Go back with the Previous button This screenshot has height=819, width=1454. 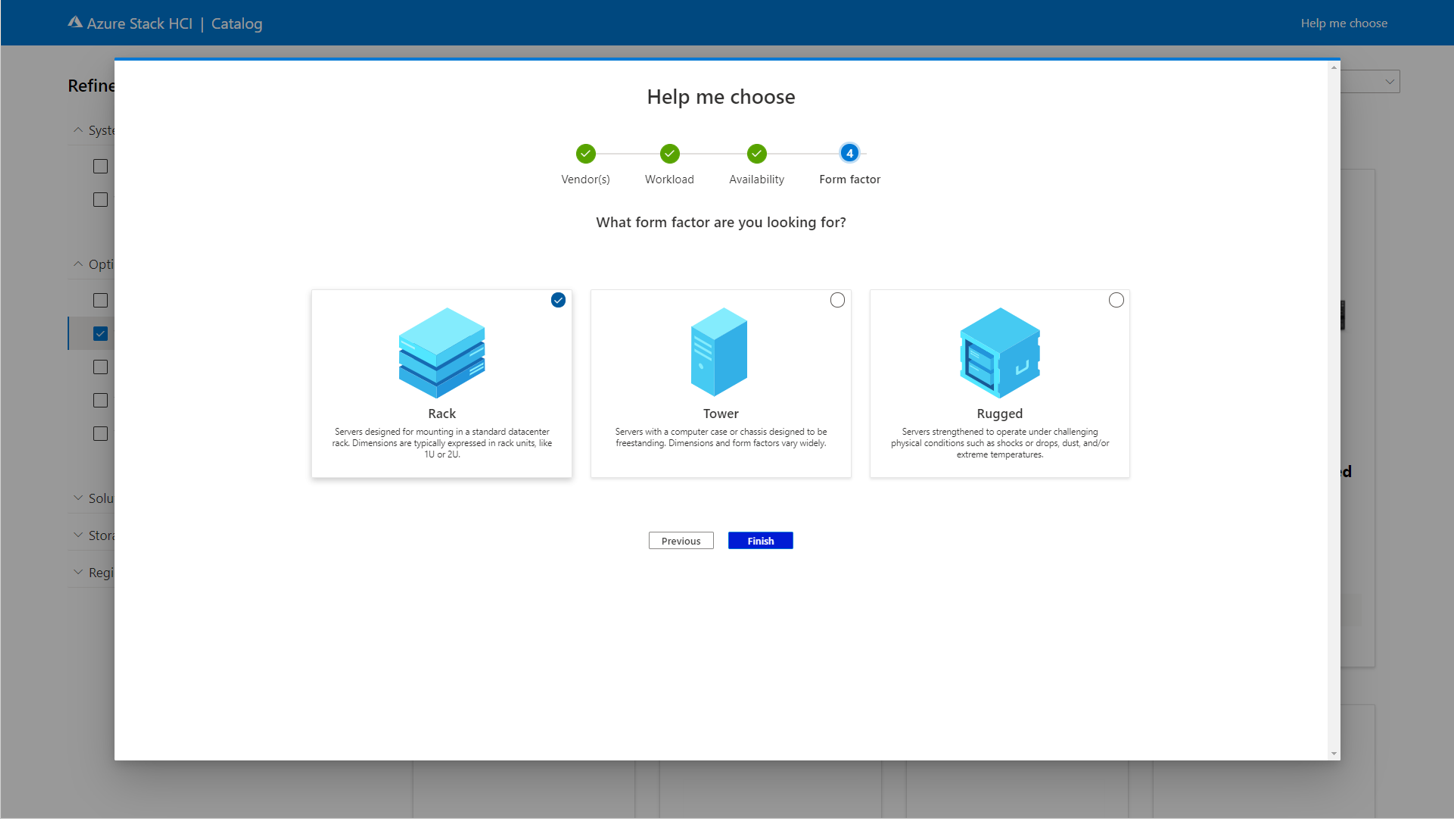point(680,541)
